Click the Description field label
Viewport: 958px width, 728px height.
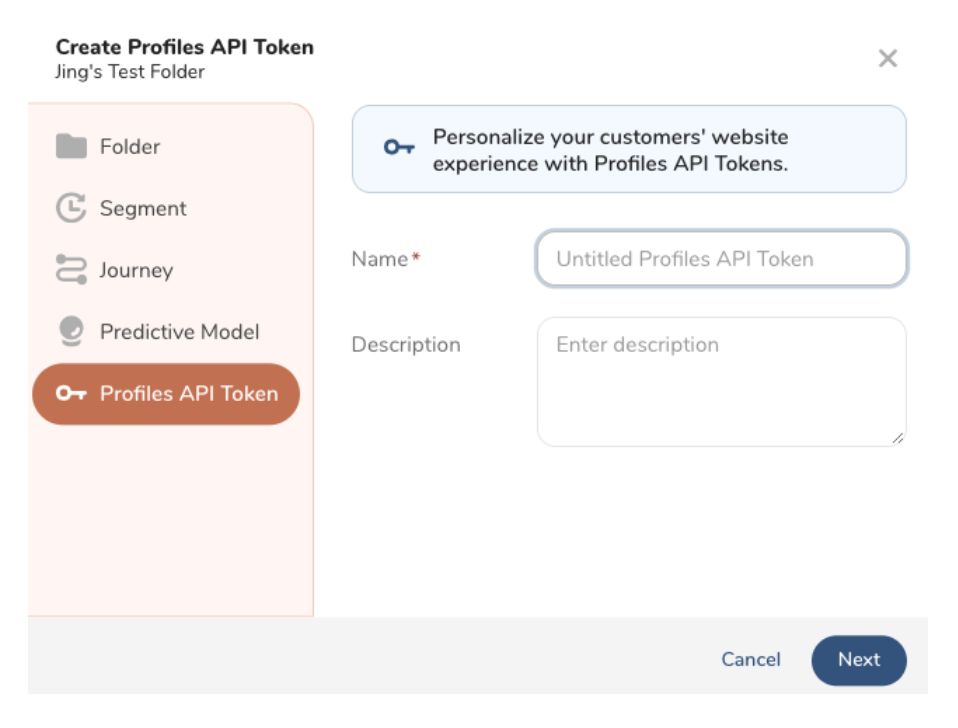coord(406,345)
